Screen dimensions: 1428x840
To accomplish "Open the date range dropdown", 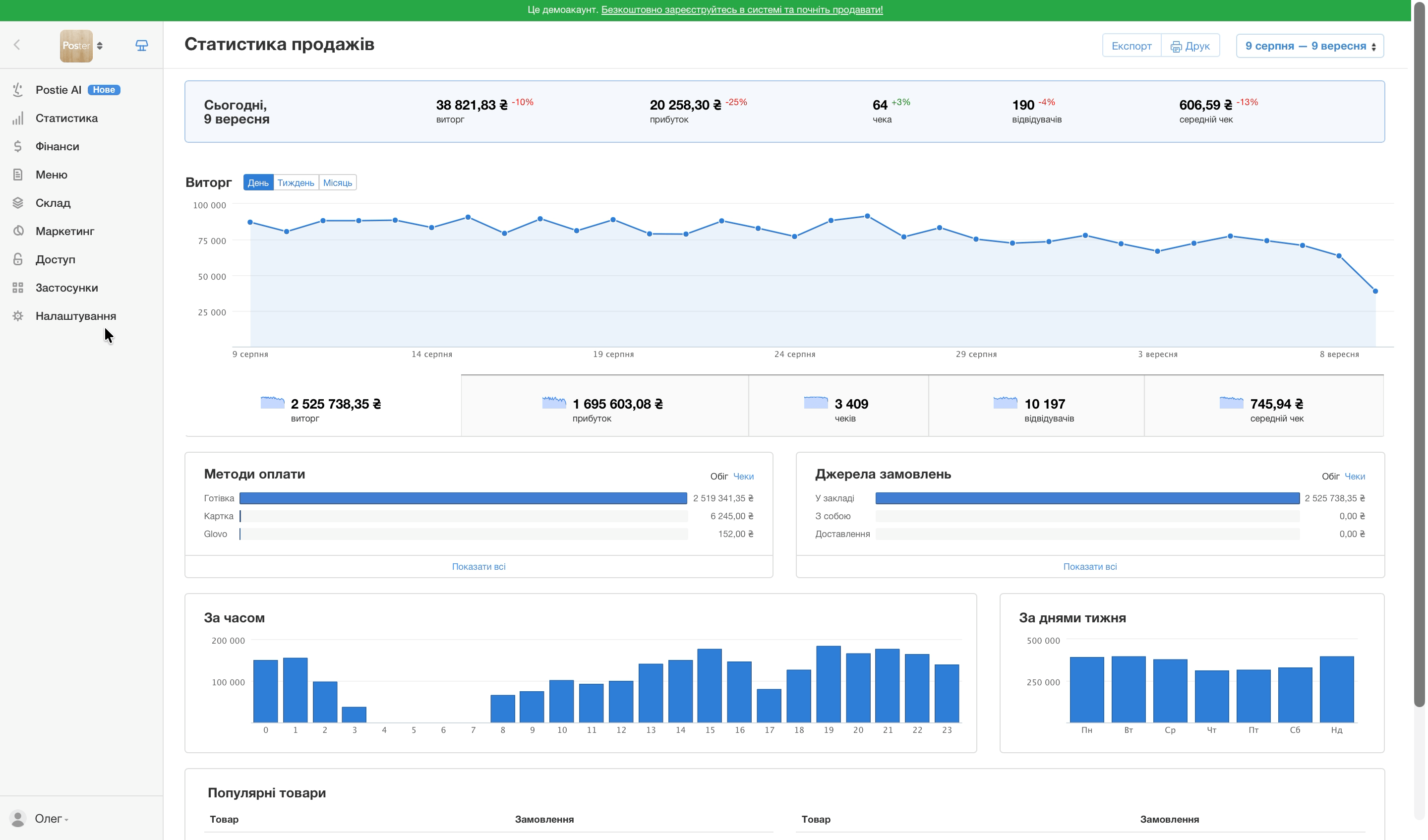I will [x=1309, y=46].
